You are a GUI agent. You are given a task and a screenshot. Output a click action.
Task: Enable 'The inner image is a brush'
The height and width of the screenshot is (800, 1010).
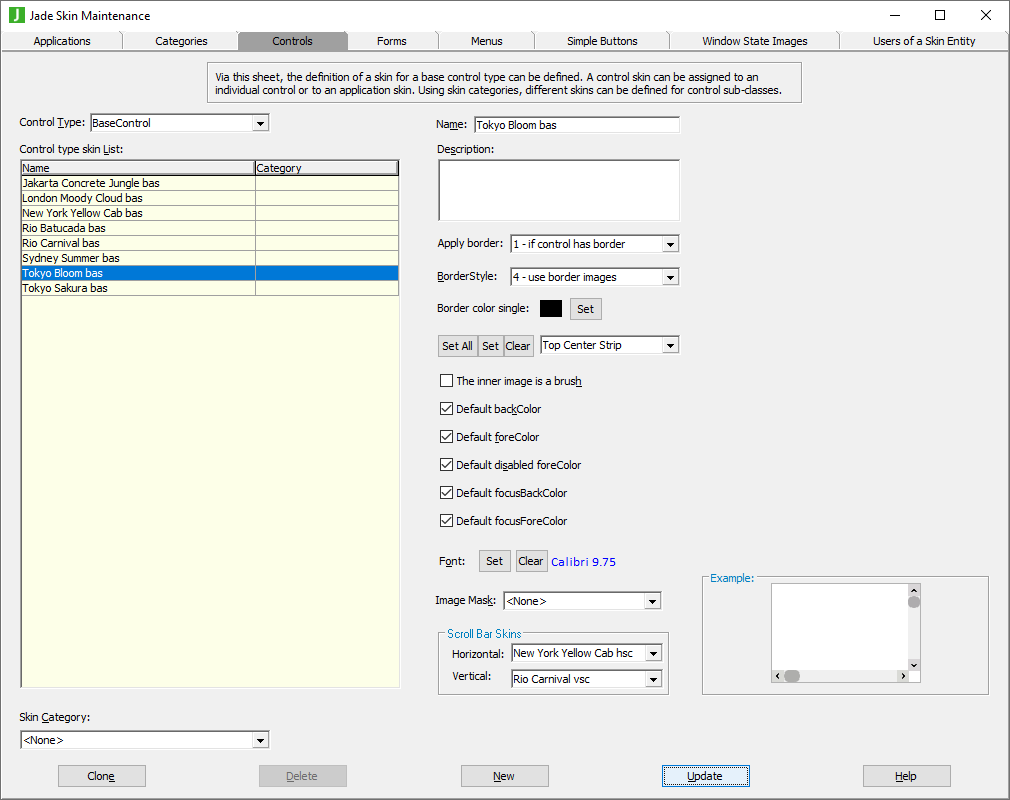pyautogui.click(x=447, y=381)
